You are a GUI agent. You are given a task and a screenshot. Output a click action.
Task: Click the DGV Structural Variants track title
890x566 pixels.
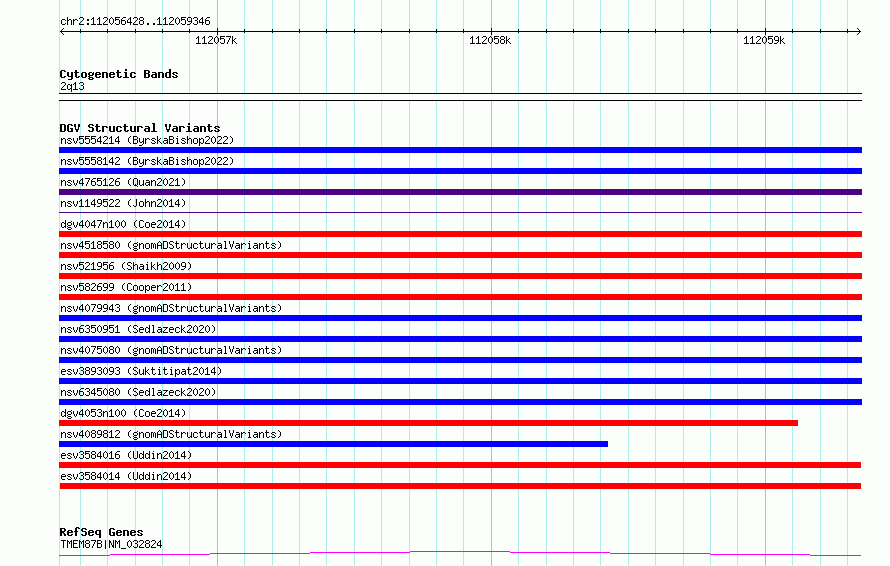click(140, 128)
